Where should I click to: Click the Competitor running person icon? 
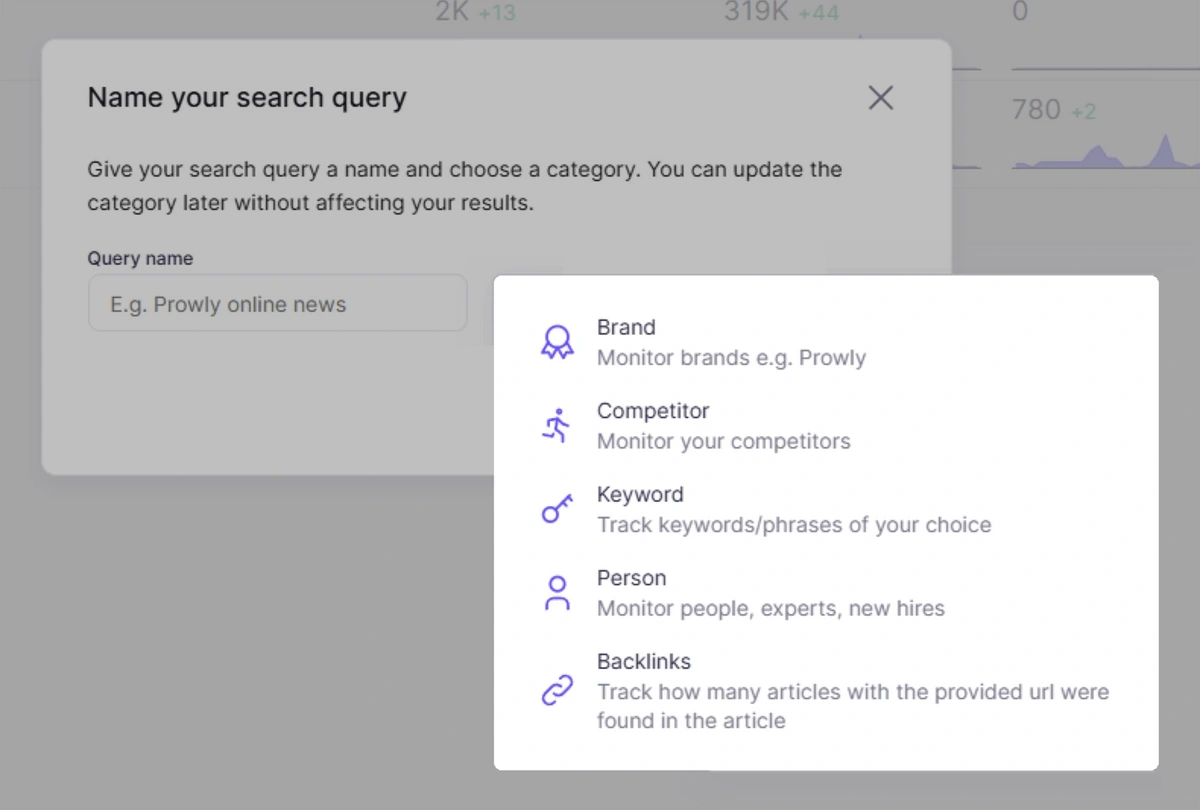(x=557, y=426)
